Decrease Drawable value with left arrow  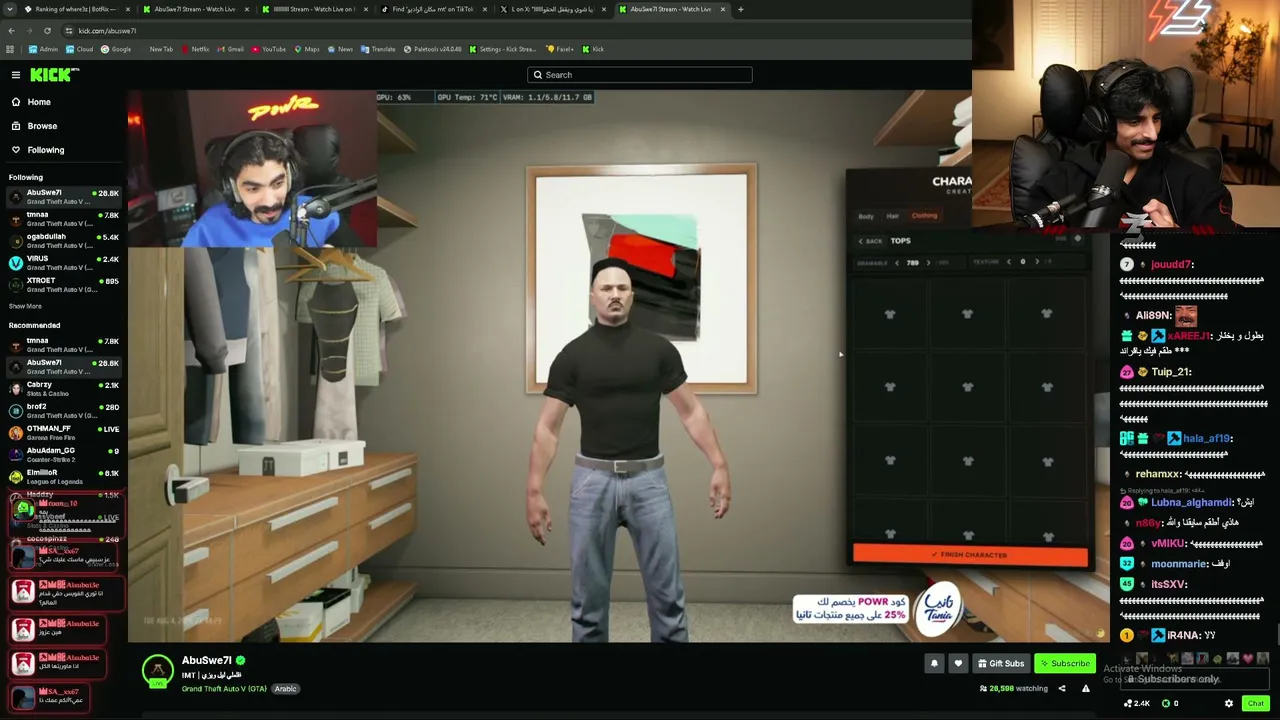pos(898,263)
